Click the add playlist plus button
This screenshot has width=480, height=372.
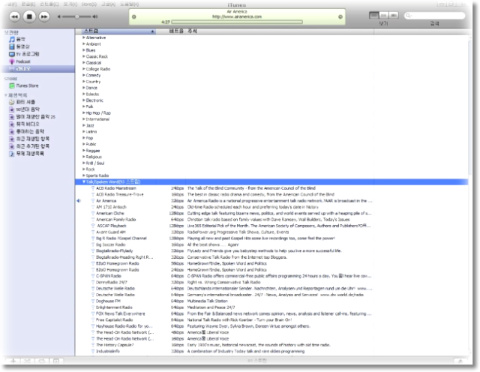[x=13, y=361]
